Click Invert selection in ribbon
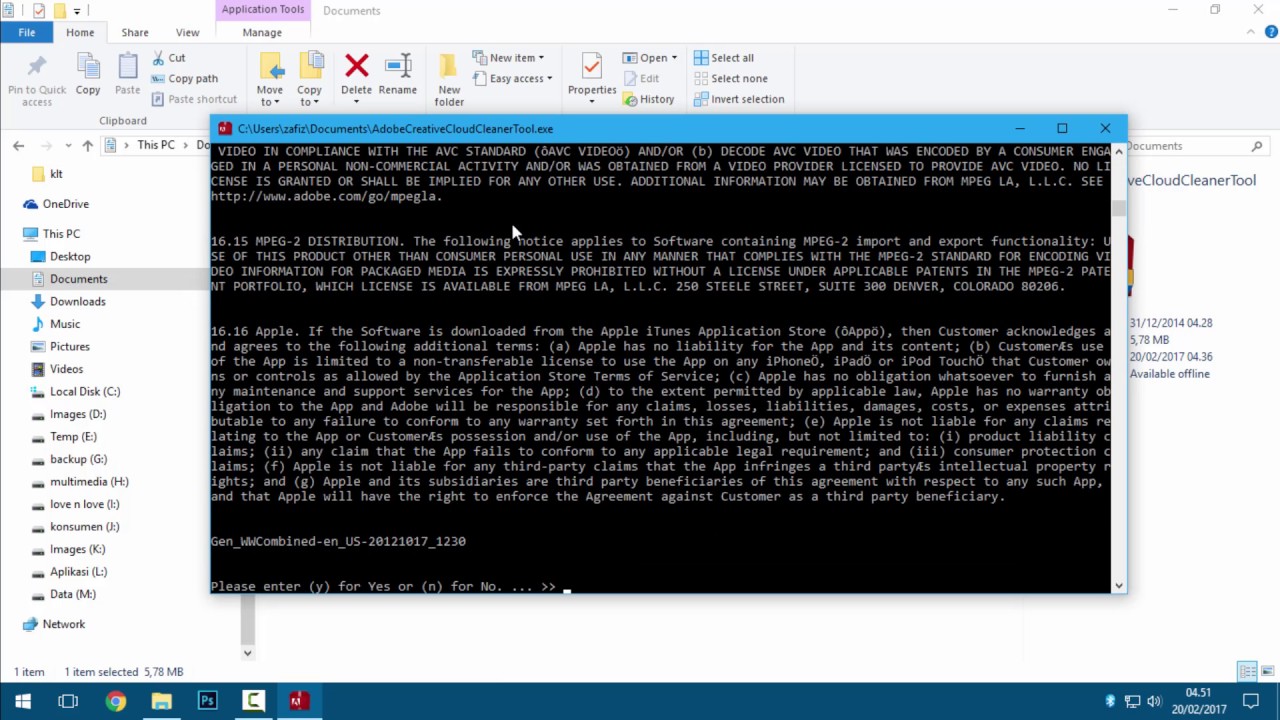The image size is (1280, 720). pyautogui.click(x=739, y=99)
